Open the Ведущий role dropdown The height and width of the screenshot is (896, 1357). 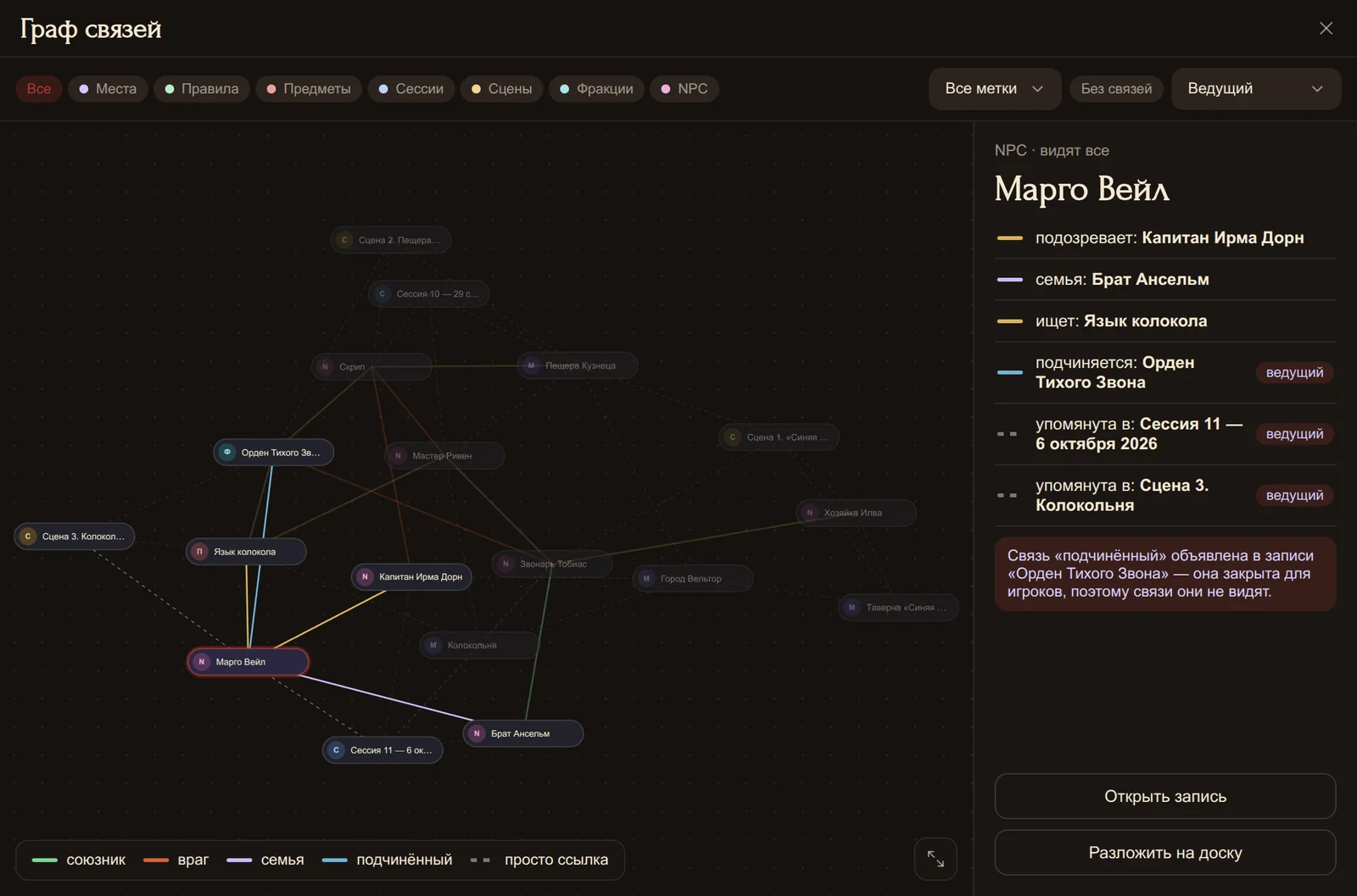(x=1255, y=89)
